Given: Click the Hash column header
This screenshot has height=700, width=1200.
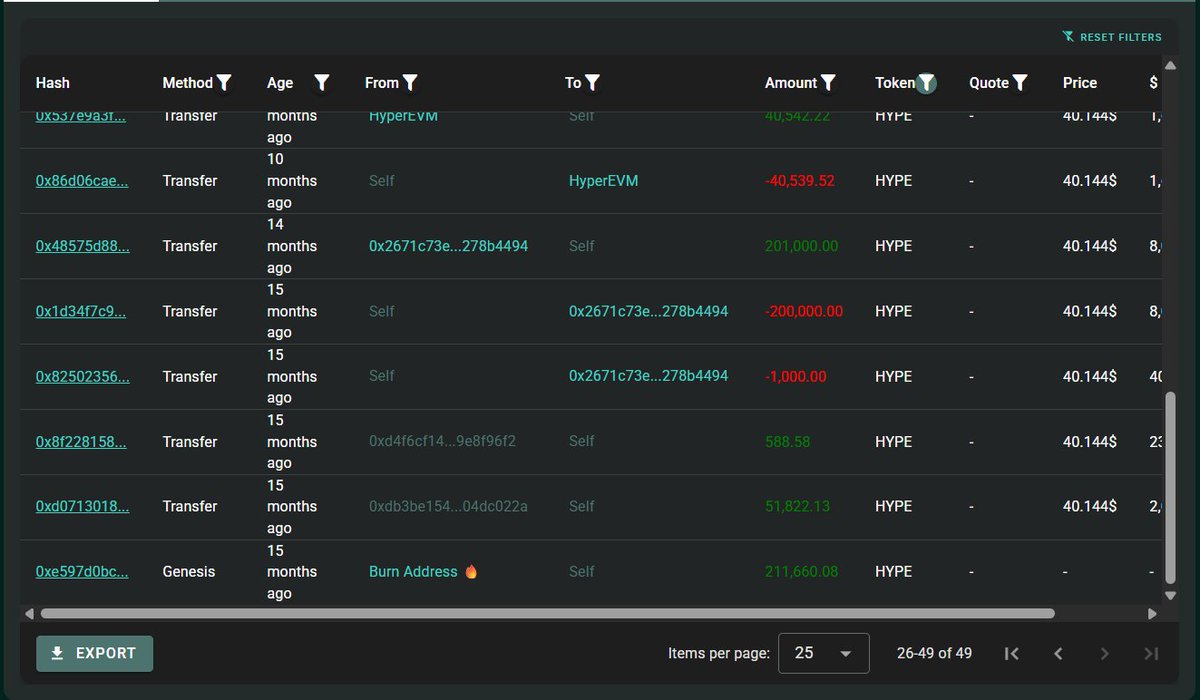Looking at the screenshot, I should coord(53,83).
